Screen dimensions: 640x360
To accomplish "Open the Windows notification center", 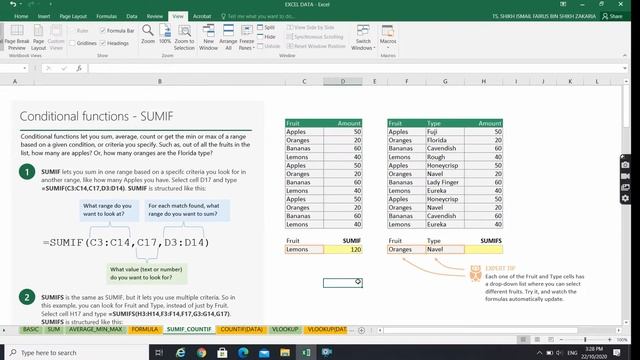I will tap(617, 352).
